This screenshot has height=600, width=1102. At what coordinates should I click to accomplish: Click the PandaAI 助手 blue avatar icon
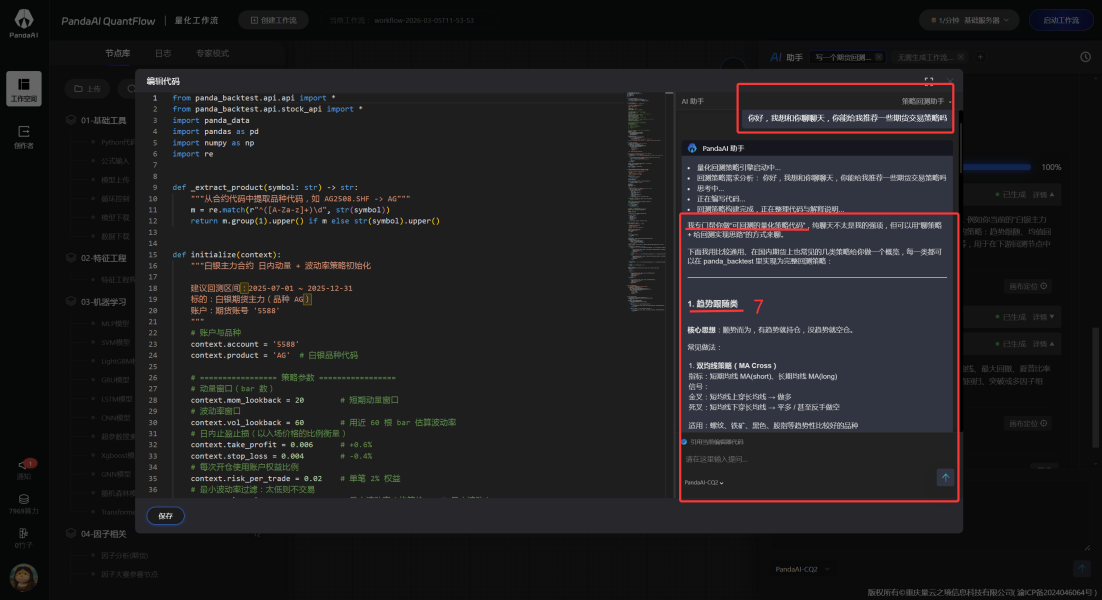tap(692, 148)
